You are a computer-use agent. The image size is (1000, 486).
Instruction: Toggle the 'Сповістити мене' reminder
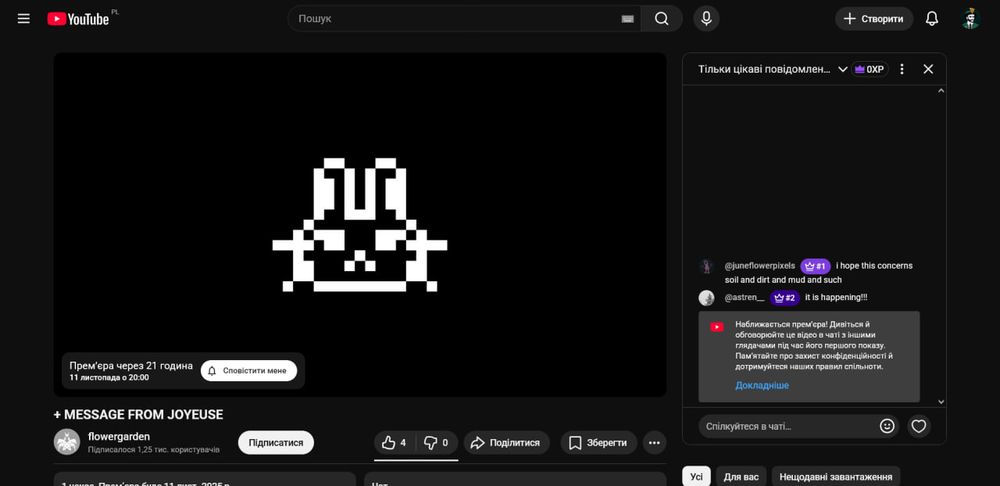tap(249, 371)
